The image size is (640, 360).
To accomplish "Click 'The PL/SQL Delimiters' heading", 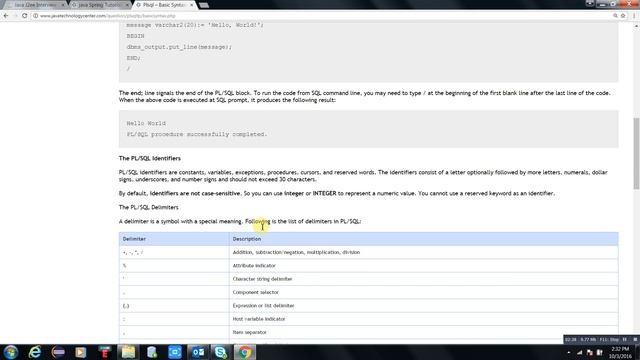I will [x=149, y=207].
